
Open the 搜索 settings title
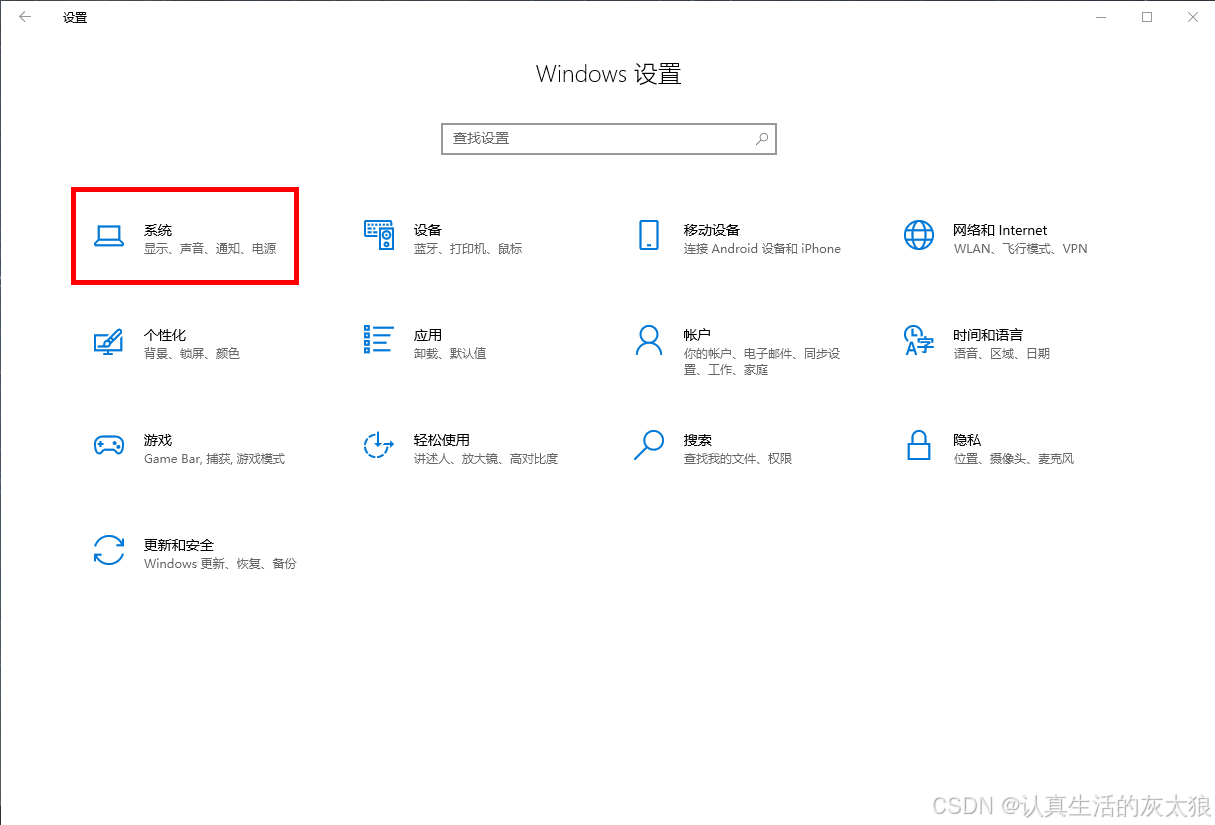click(x=698, y=440)
